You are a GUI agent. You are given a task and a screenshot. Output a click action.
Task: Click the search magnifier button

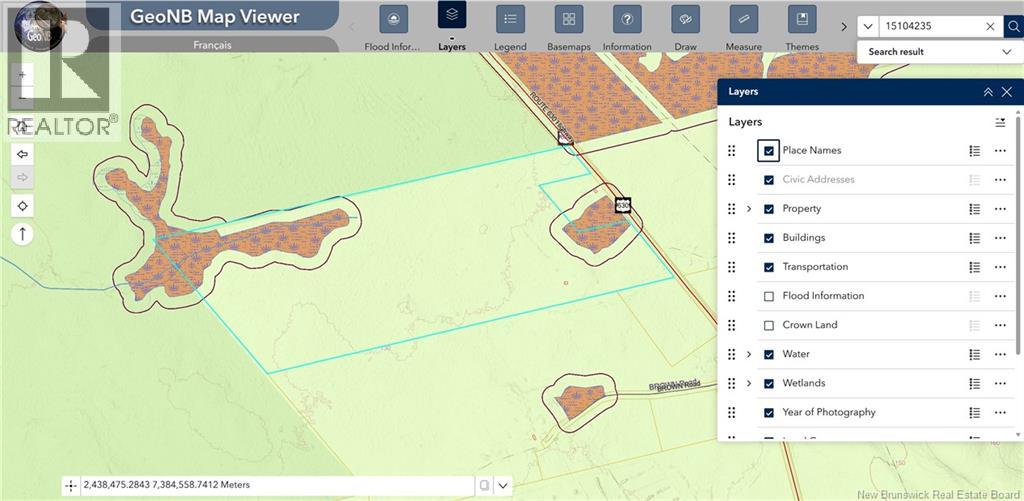1013,27
